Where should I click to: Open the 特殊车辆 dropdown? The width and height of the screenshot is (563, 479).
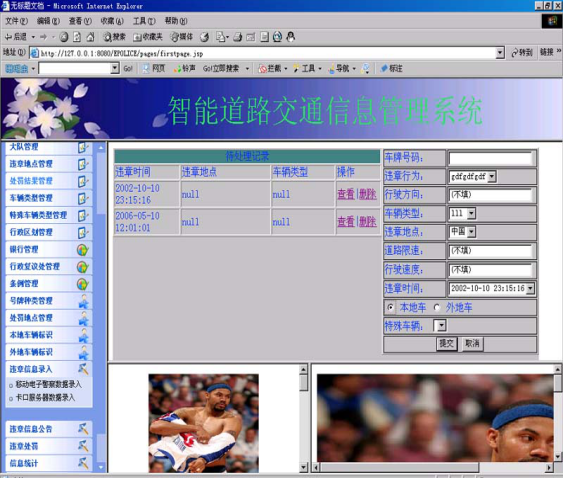[x=441, y=326]
